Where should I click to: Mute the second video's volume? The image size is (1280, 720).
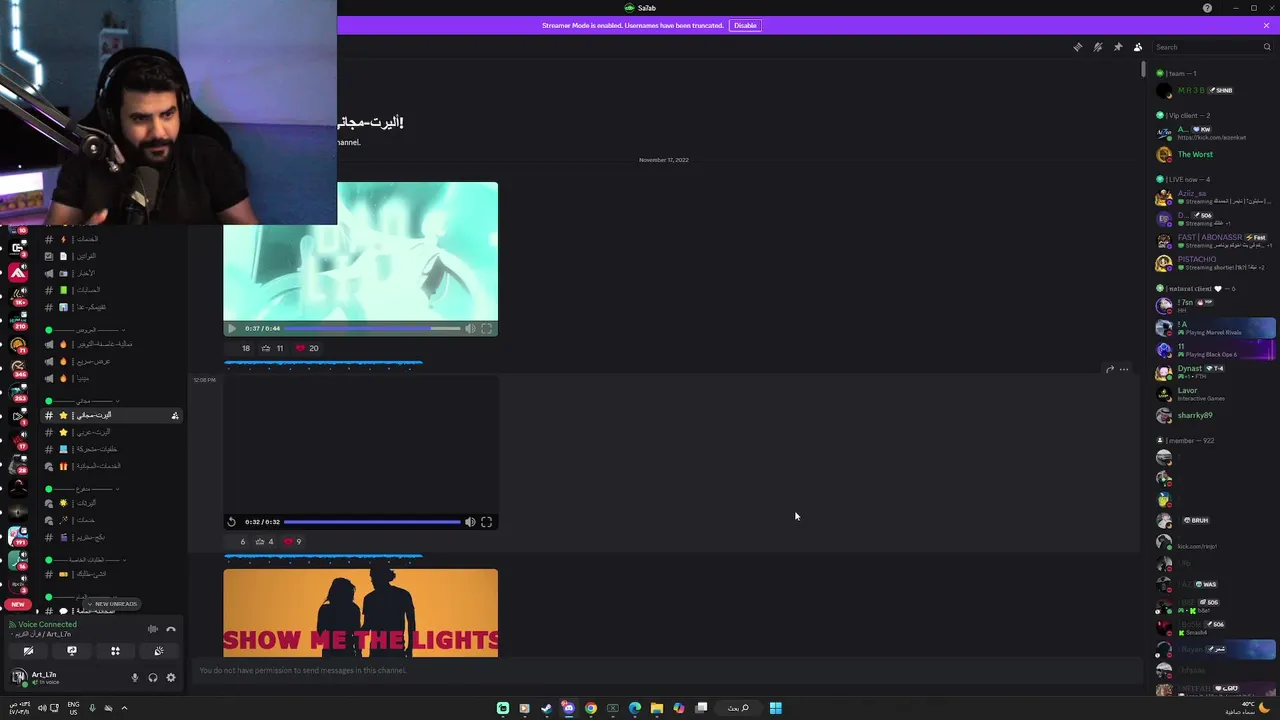pyautogui.click(x=470, y=522)
